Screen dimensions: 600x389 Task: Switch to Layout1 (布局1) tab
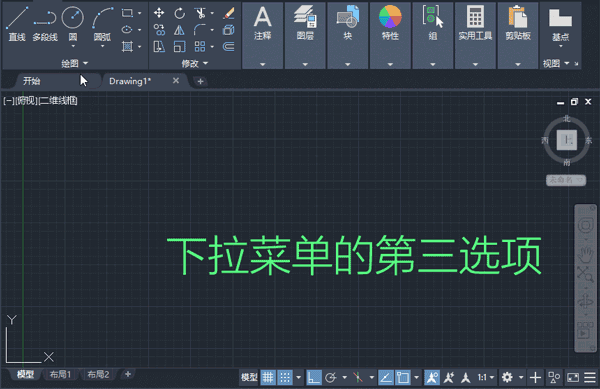coord(60,374)
